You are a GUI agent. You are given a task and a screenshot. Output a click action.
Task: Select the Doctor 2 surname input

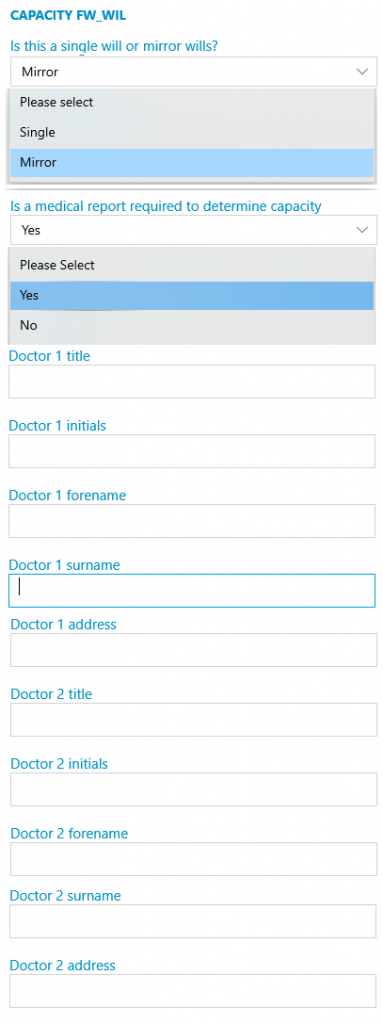[x=192, y=921]
